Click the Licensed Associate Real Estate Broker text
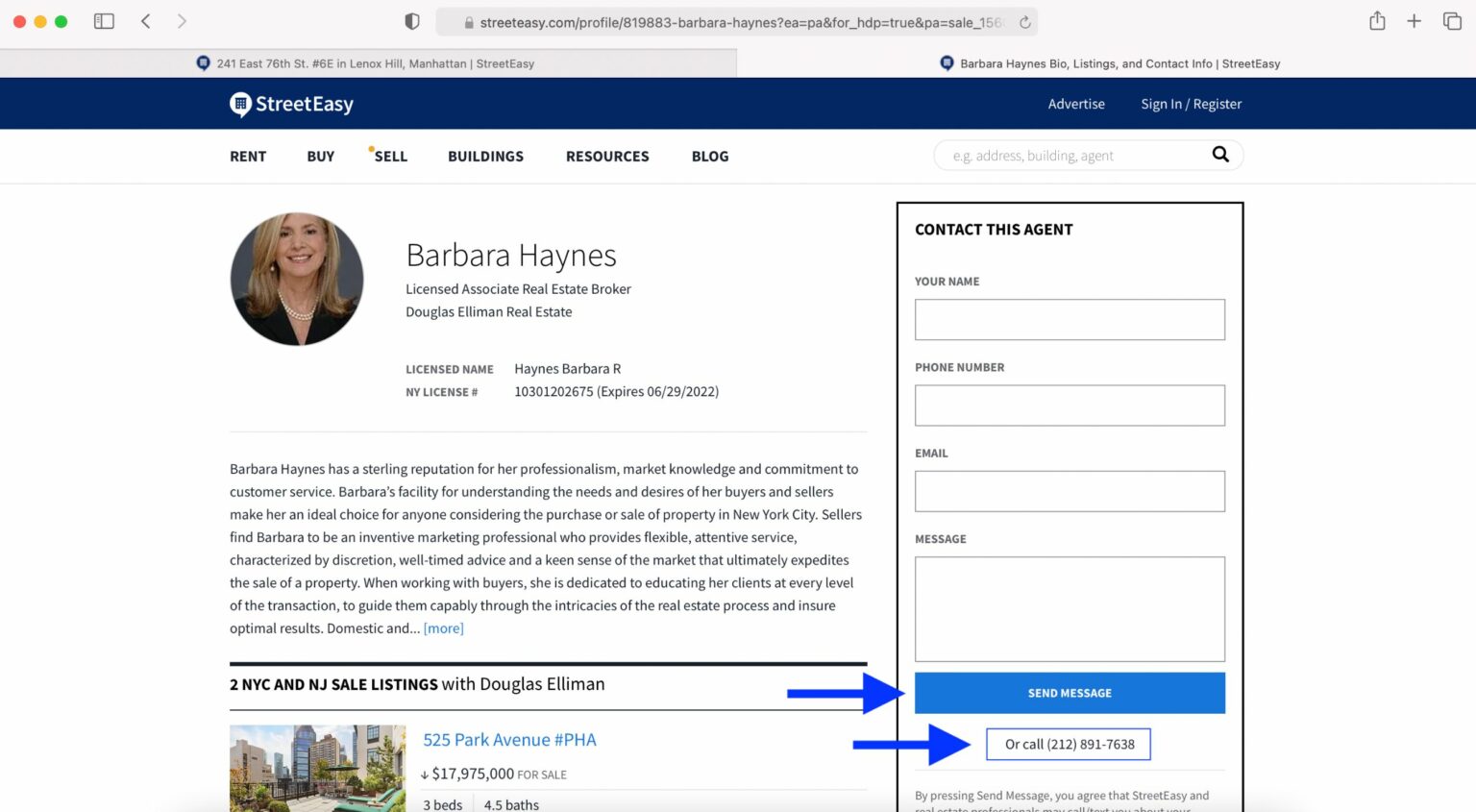1476x812 pixels. pyautogui.click(x=518, y=289)
